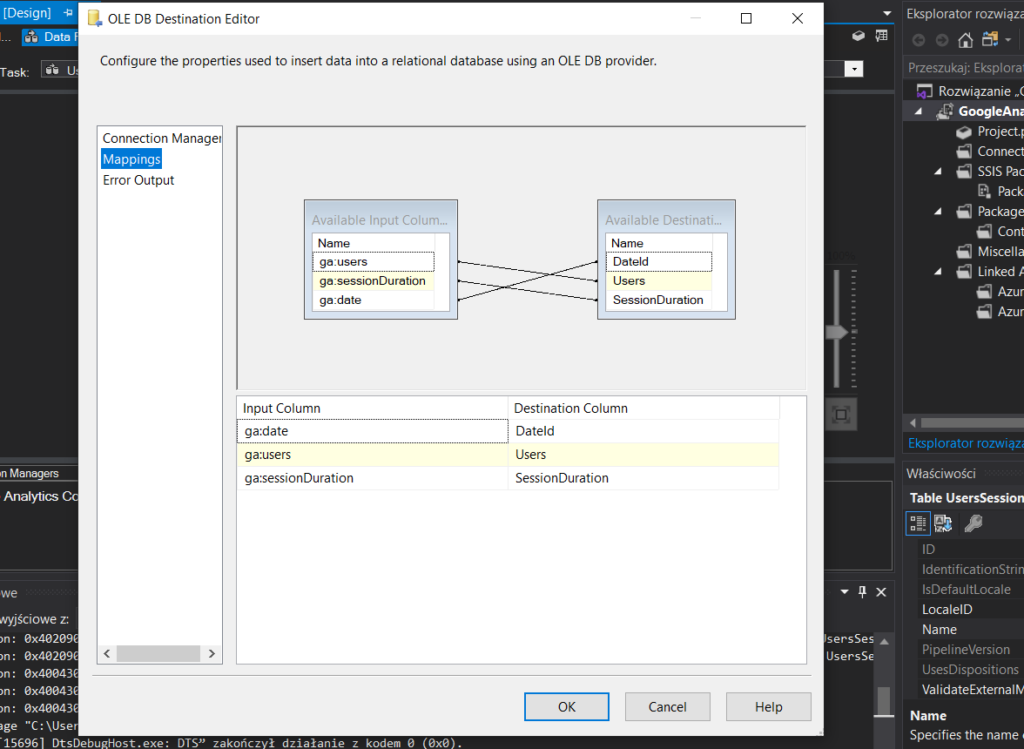Select the Mappings page
The width and height of the screenshot is (1024, 749).
coord(131,159)
